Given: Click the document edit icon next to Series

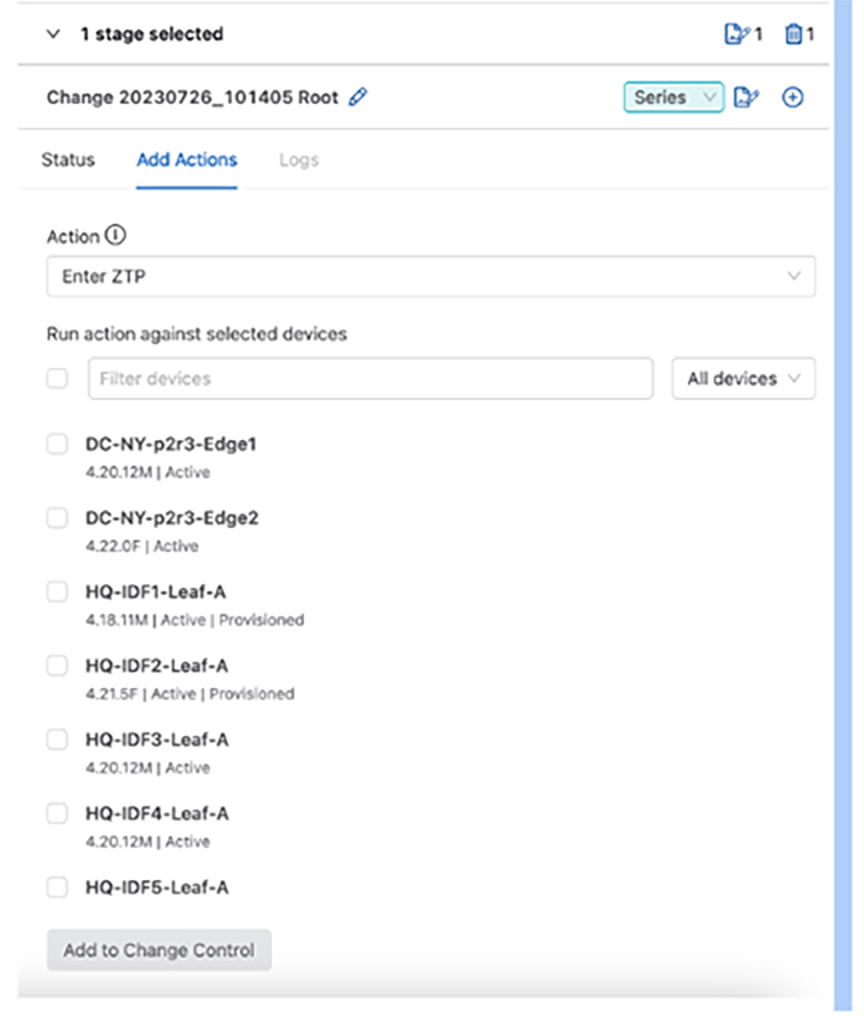Looking at the screenshot, I should coord(746,98).
